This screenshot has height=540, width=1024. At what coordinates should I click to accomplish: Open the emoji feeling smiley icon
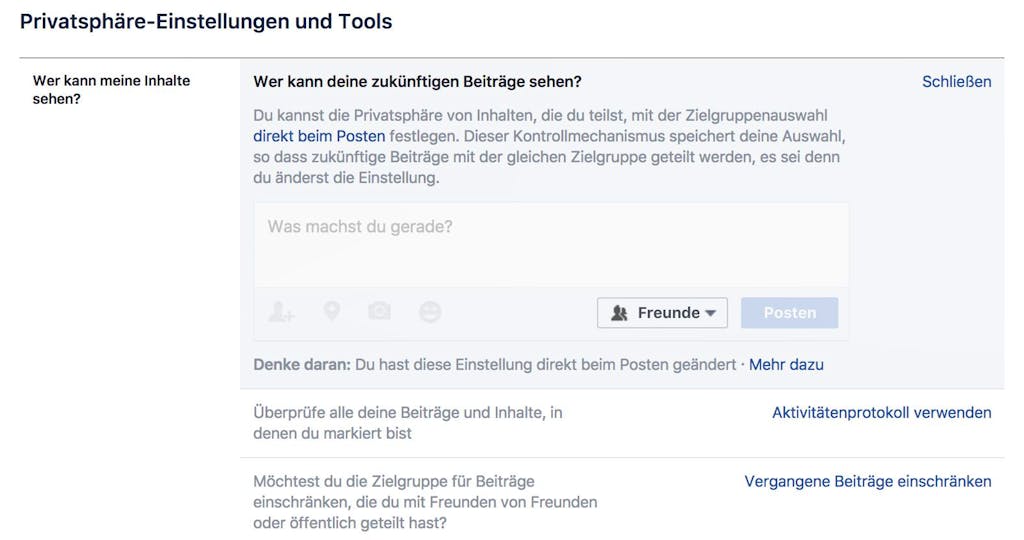pos(430,312)
